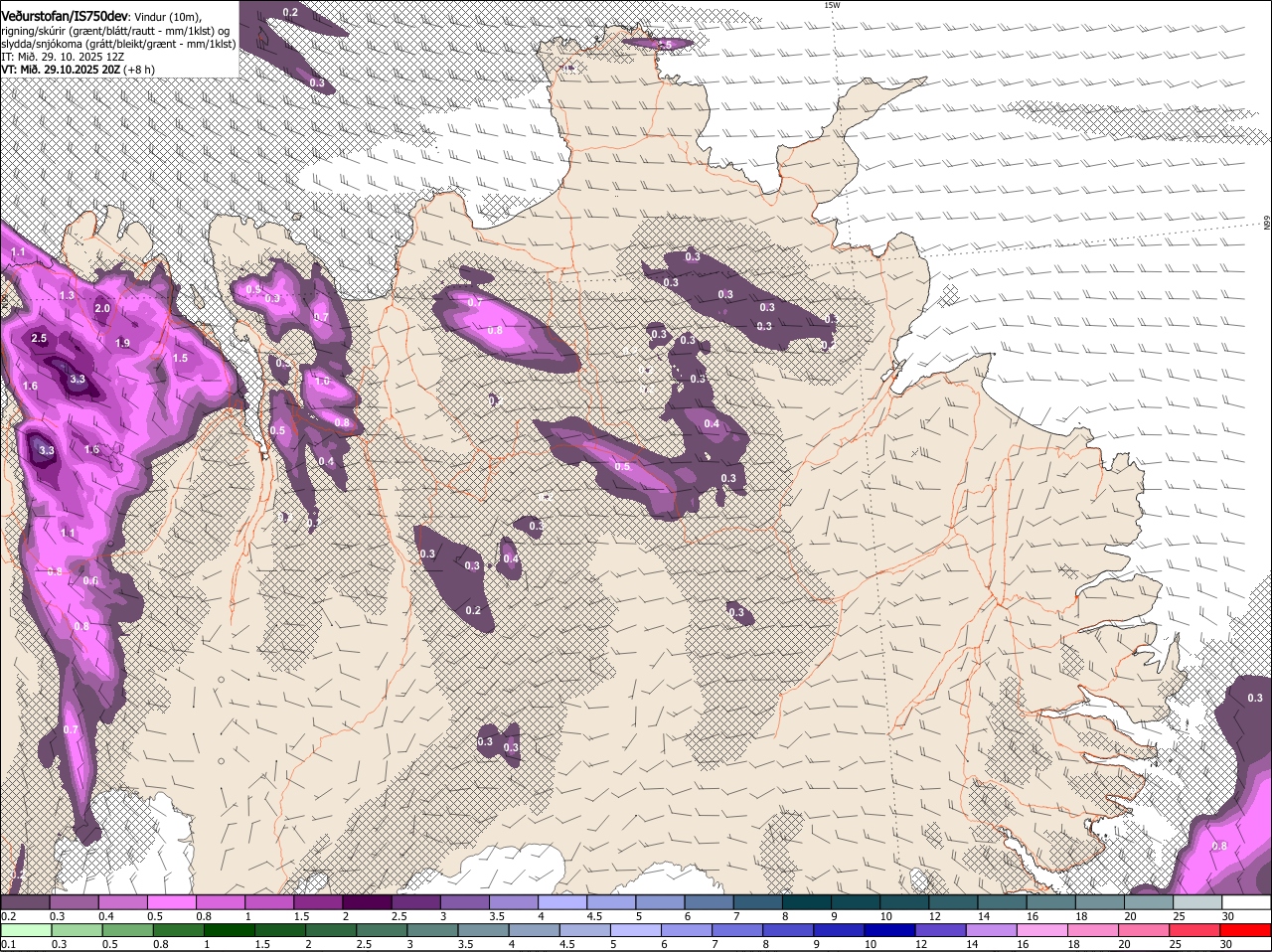
Task: Click the '15W' longitude label at the top
Action: [x=832, y=5]
